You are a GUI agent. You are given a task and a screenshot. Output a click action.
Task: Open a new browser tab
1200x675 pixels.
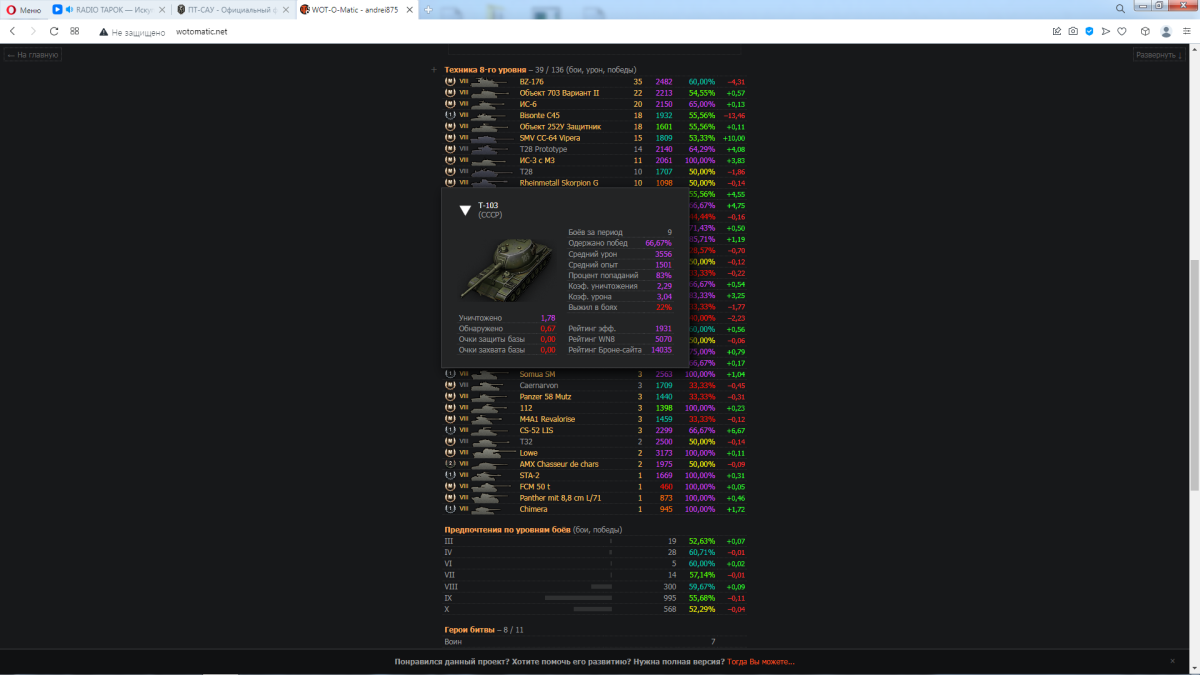tap(428, 9)
